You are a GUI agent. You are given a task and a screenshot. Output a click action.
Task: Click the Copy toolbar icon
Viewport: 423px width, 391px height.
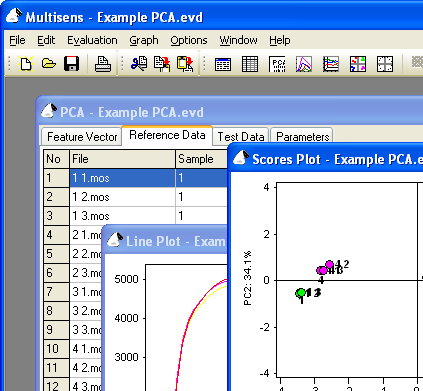[162, 64]
